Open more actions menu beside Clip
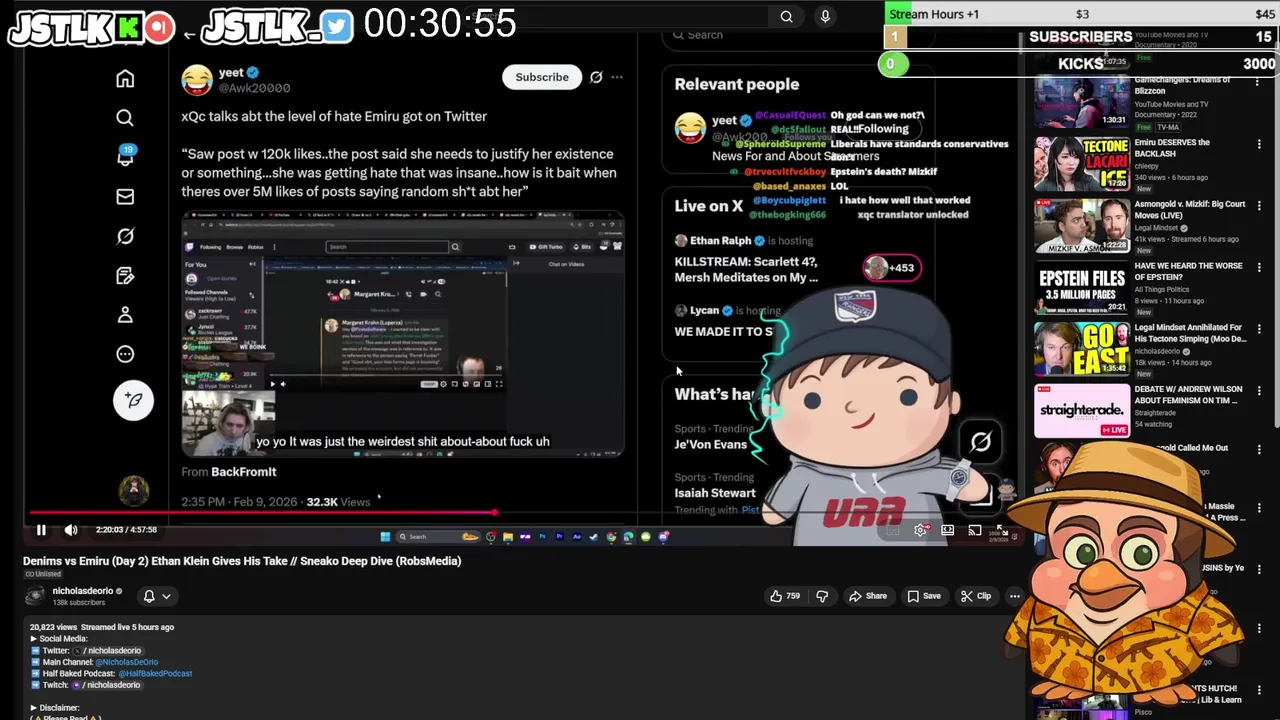This screenshot has width=1280, height=720. coord(1014,596)
